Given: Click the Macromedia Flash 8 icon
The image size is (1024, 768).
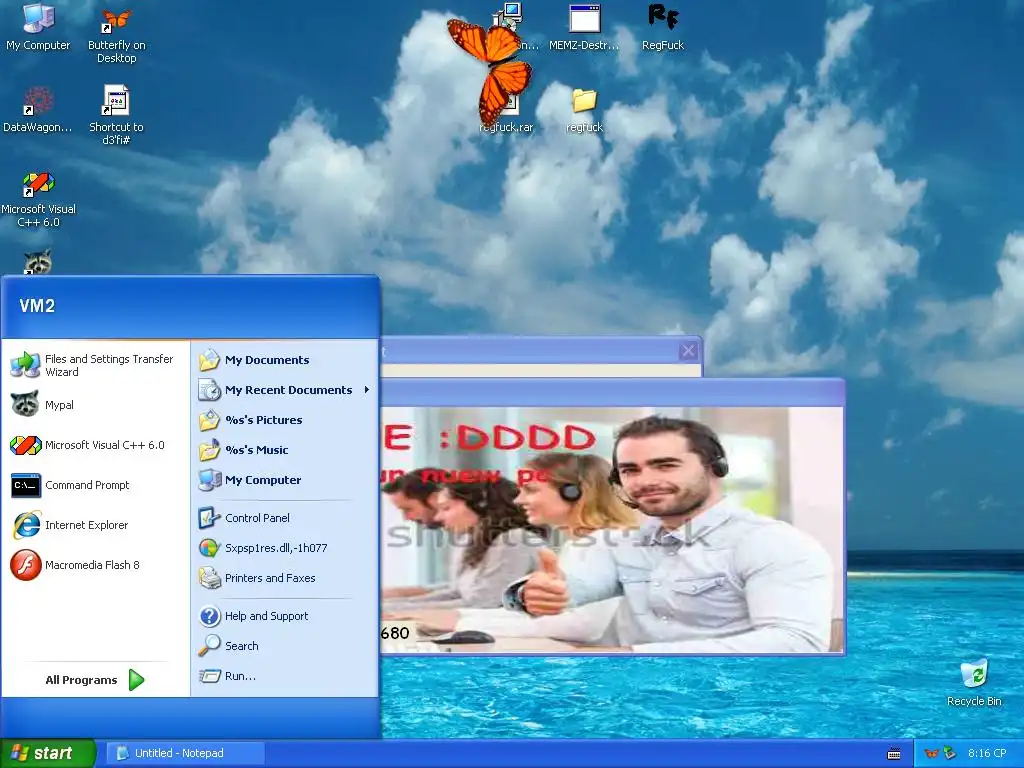Looking at the screenshot, I should pyautogui.click(x=25, y=564).
